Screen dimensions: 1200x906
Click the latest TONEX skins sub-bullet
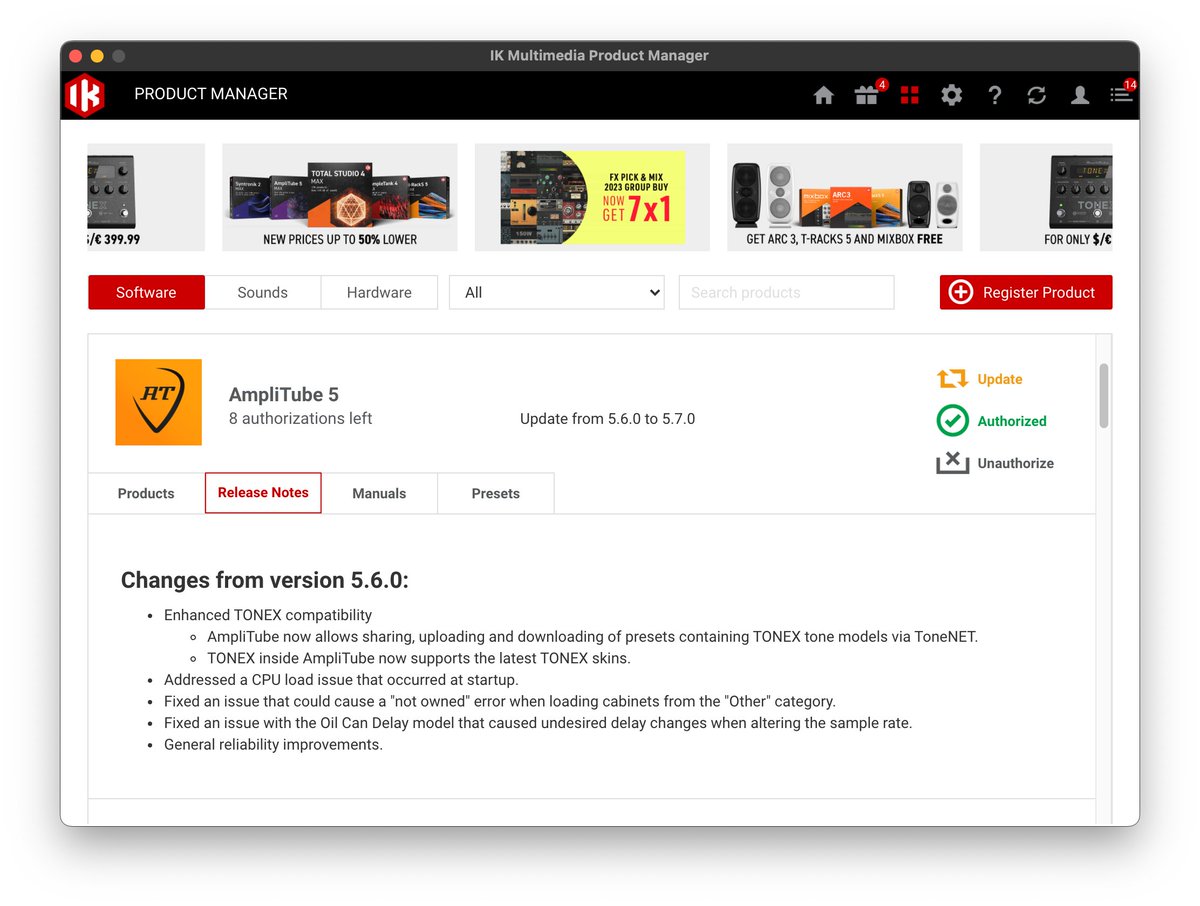coord(419,658)
